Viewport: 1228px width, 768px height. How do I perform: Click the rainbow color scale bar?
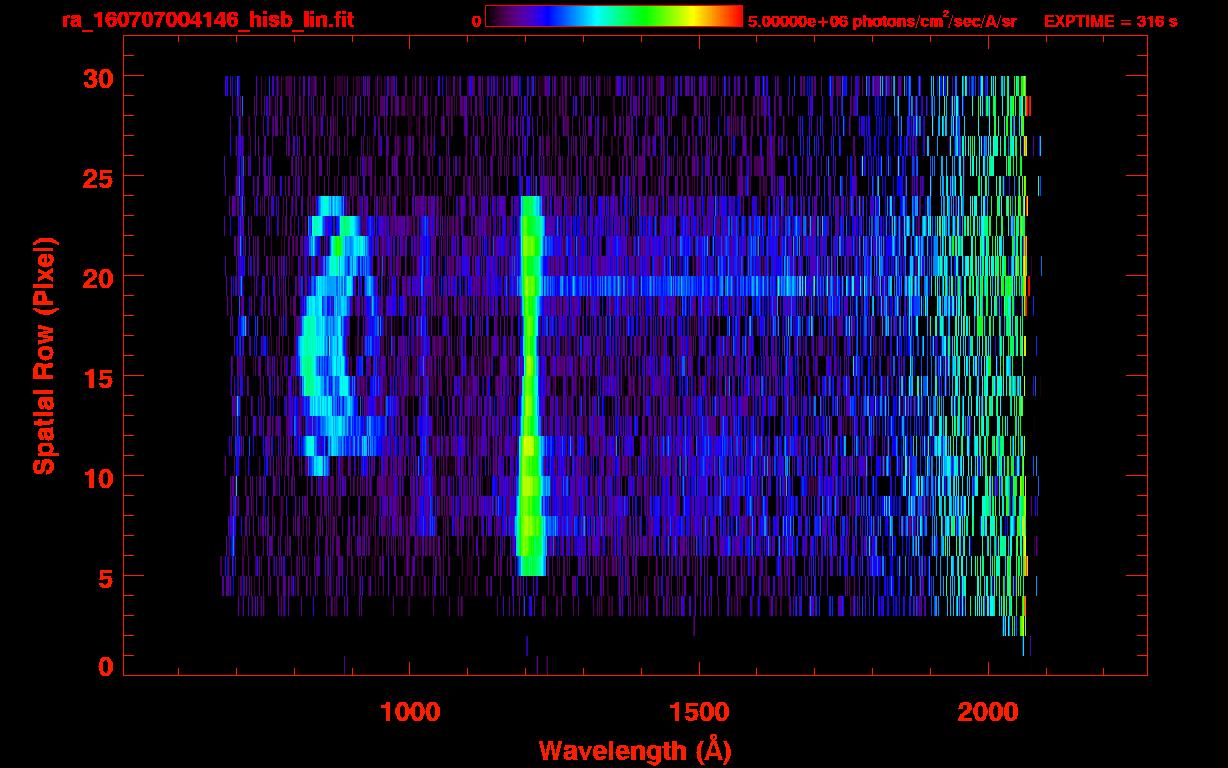coord(614,16)
